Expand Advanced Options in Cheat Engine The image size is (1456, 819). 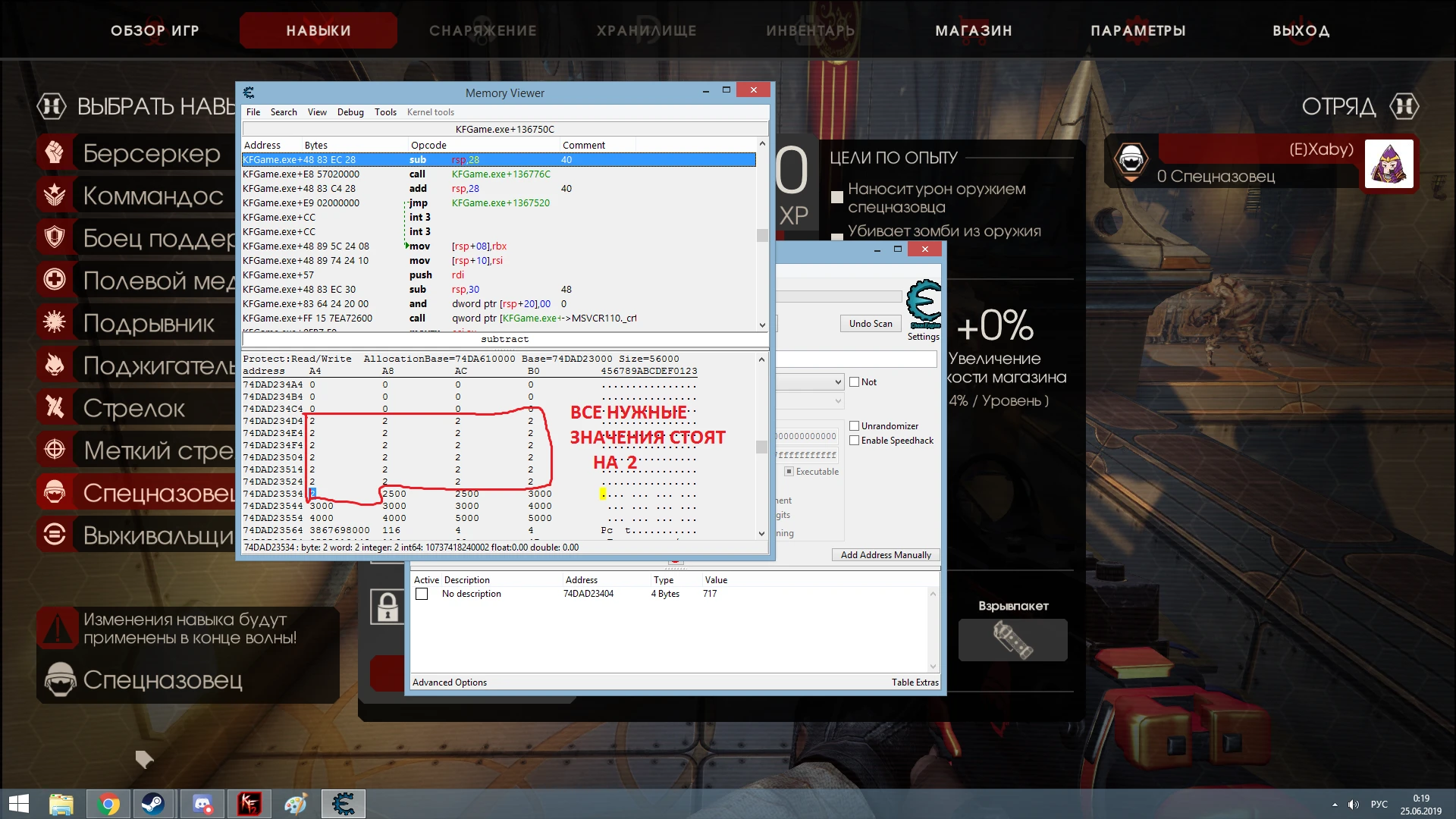(449, 682)
